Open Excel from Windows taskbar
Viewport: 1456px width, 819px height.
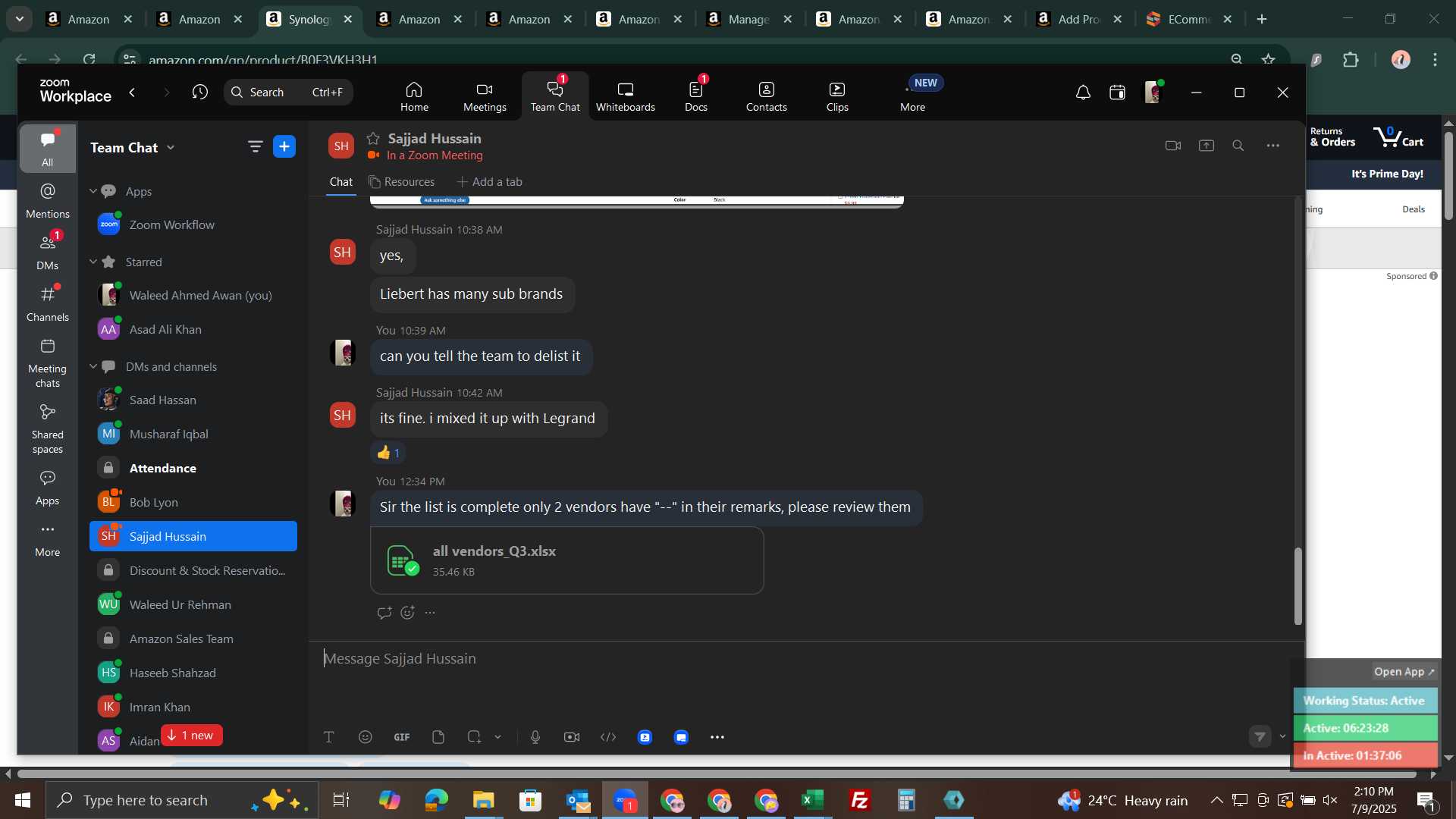[812, 800]
